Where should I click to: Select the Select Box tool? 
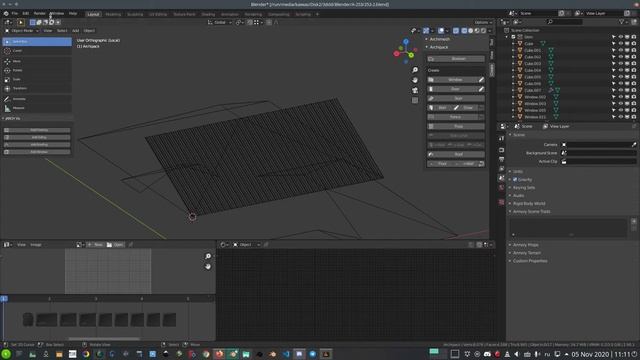tap(37, 41)
